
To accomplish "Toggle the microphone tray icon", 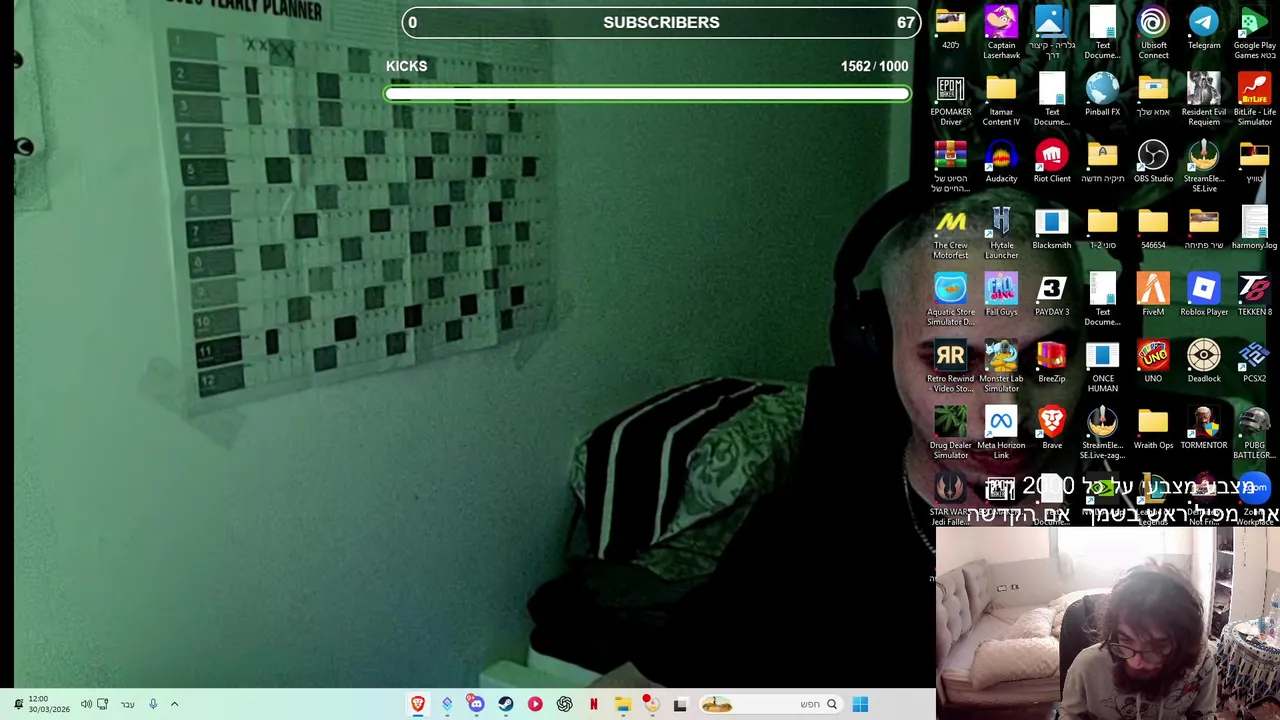I will [153, 704].
